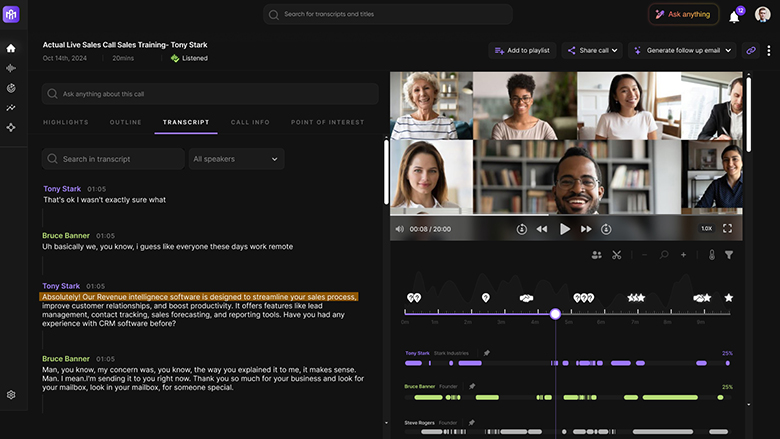Skip ahead with circular forward timer icon
780x439 pixels.
point(606,229)
